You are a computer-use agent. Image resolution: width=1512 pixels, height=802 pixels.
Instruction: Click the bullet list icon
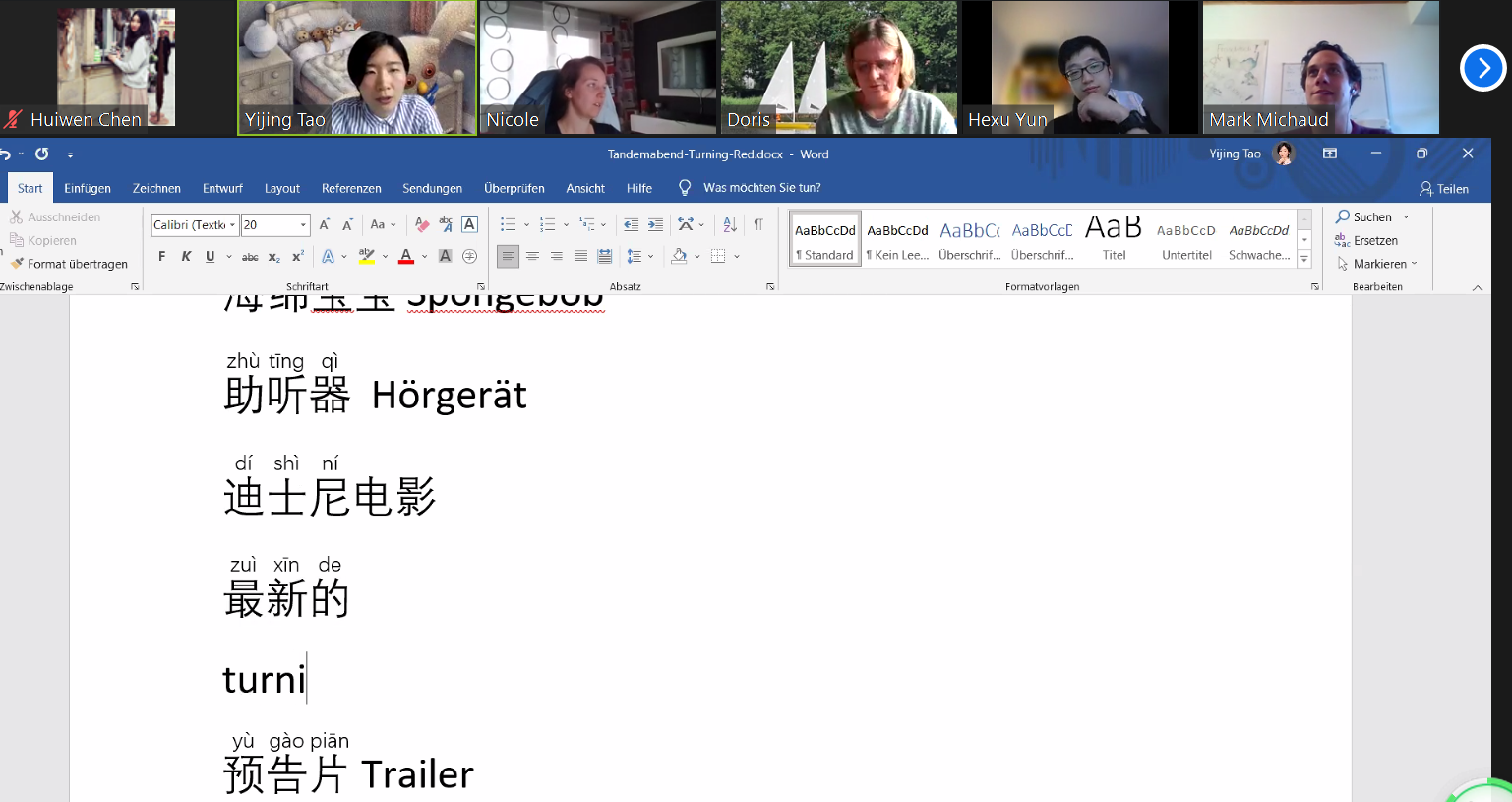point(508,225)
